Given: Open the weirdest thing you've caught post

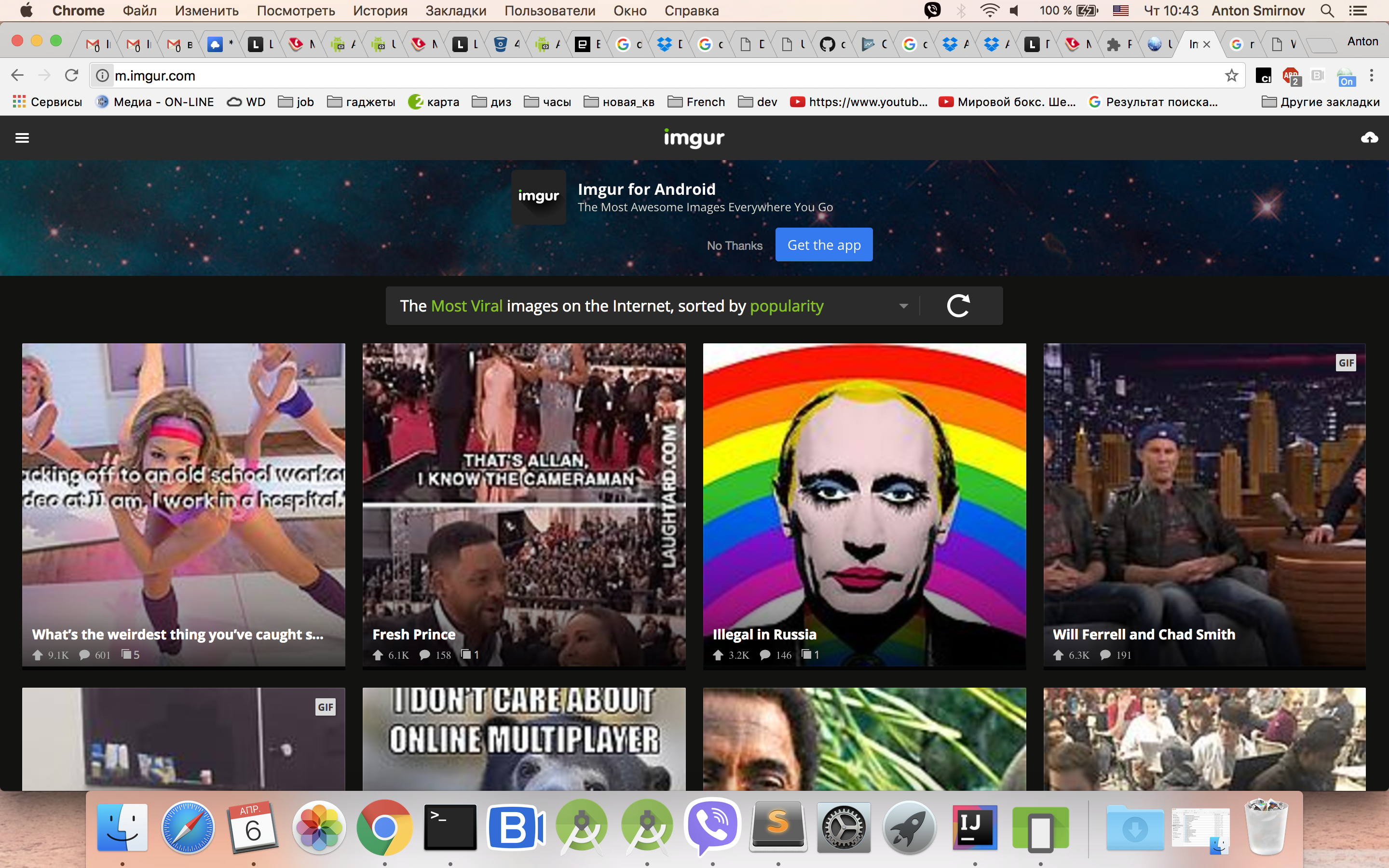Looking at the screenshot, I should (x=183, y=505).
